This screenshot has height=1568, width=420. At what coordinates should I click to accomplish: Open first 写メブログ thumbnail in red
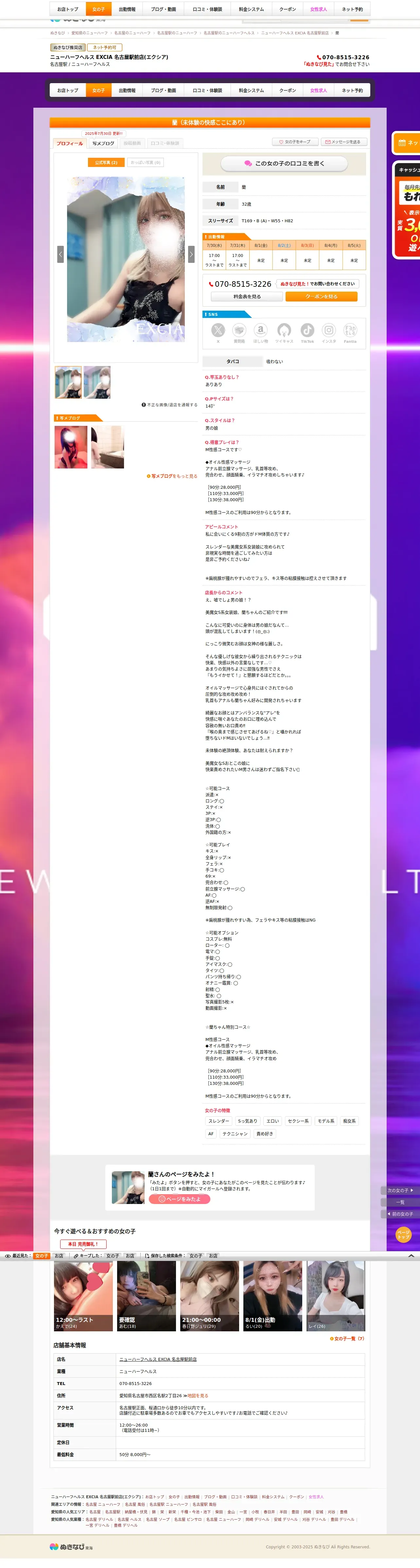[x=71, y=447]
